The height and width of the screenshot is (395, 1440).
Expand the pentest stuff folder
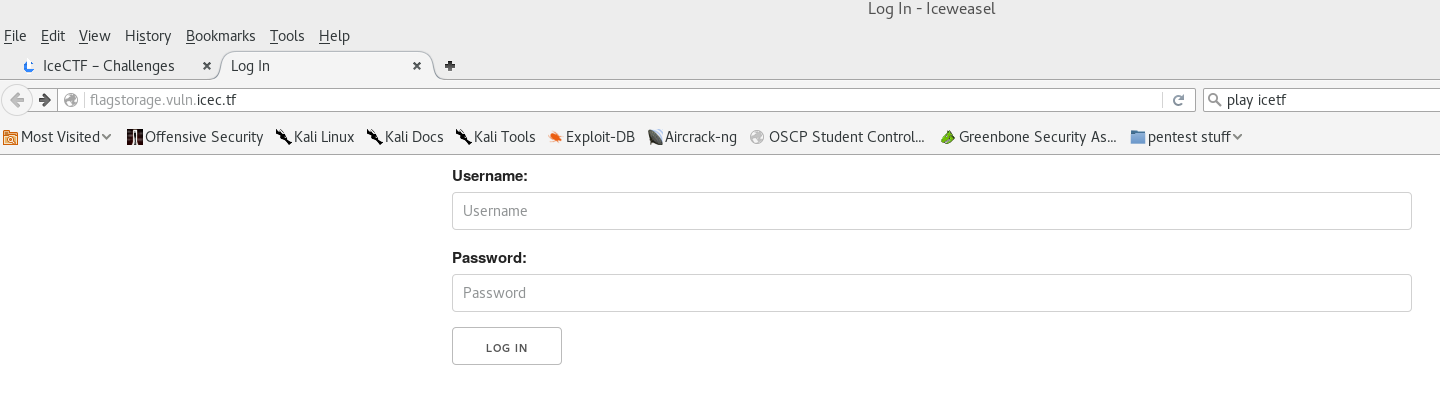(1186, 137)
